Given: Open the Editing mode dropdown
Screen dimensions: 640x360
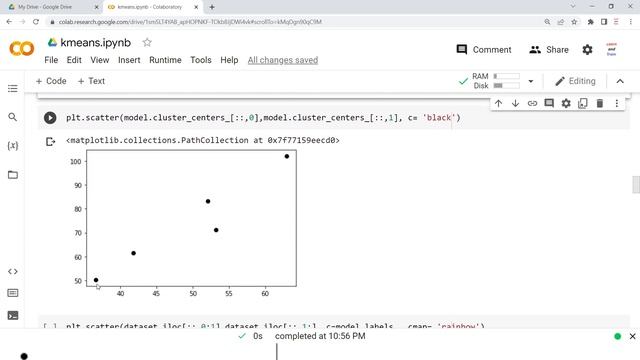Looking at the screenshot, I should point(575,81).
